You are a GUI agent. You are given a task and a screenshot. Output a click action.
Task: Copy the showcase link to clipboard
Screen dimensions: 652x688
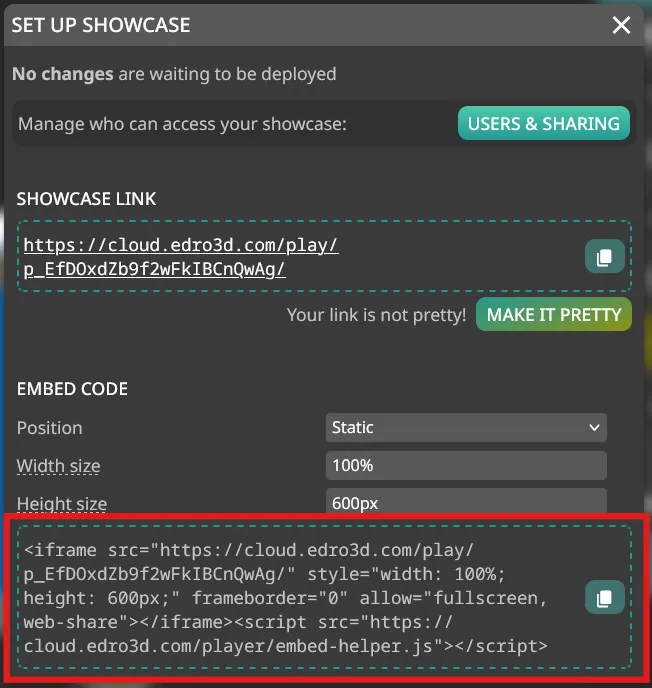[605, 256]
